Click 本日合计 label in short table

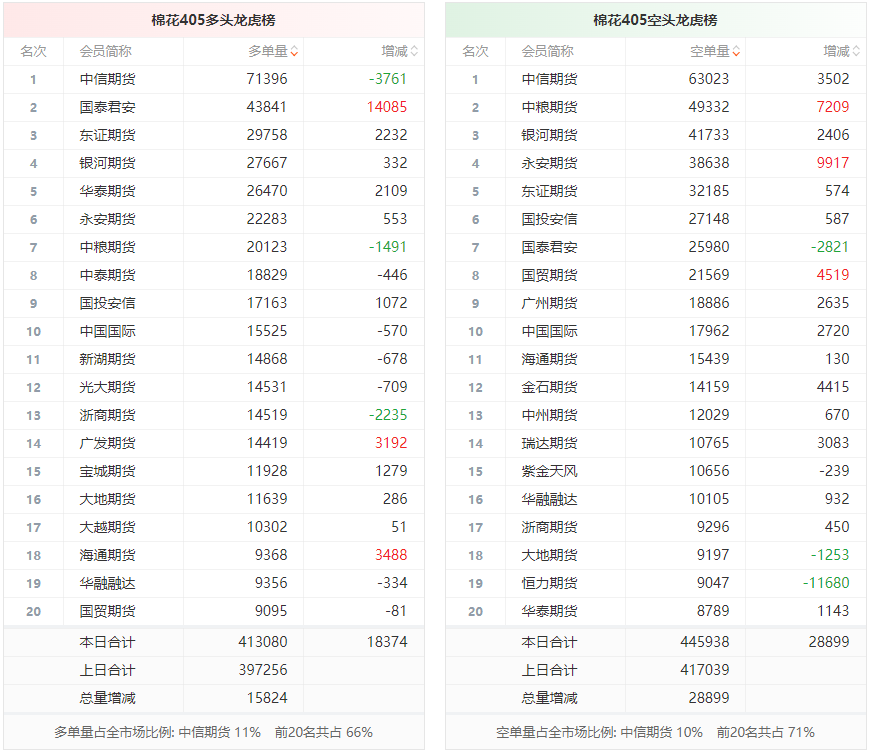[549, 643]
